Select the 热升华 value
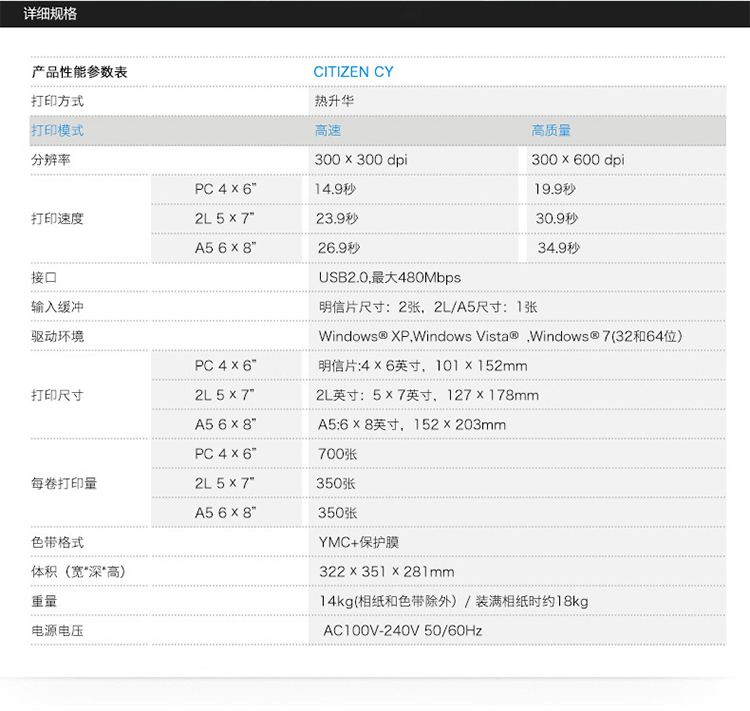The image size is (750, 711). coord(334,101)
